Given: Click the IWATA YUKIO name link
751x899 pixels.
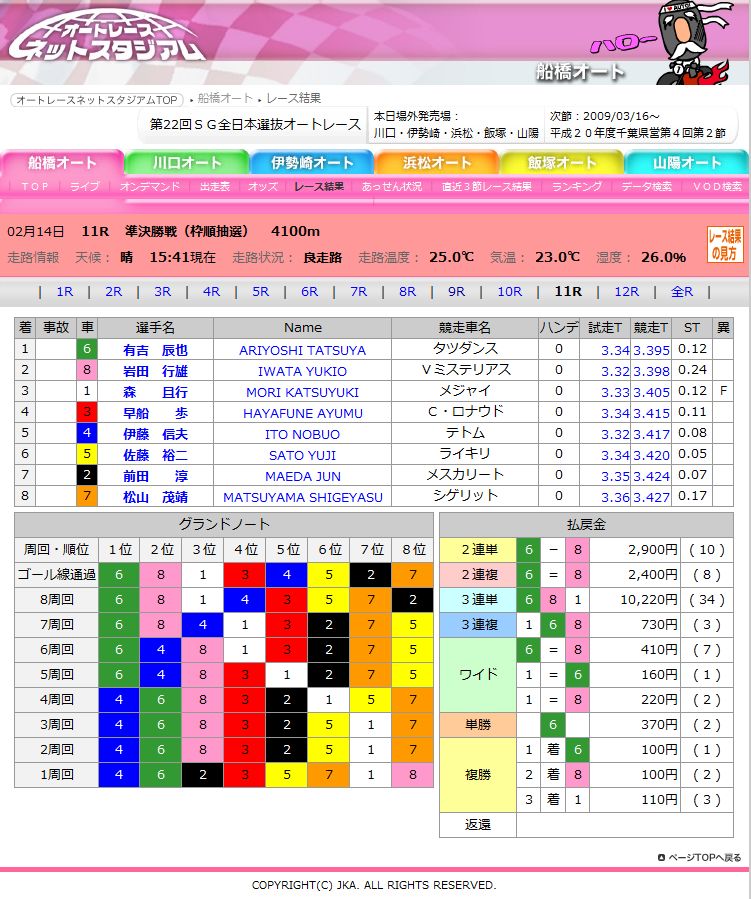Looking at the screenshot, I should tap(302, 372).
